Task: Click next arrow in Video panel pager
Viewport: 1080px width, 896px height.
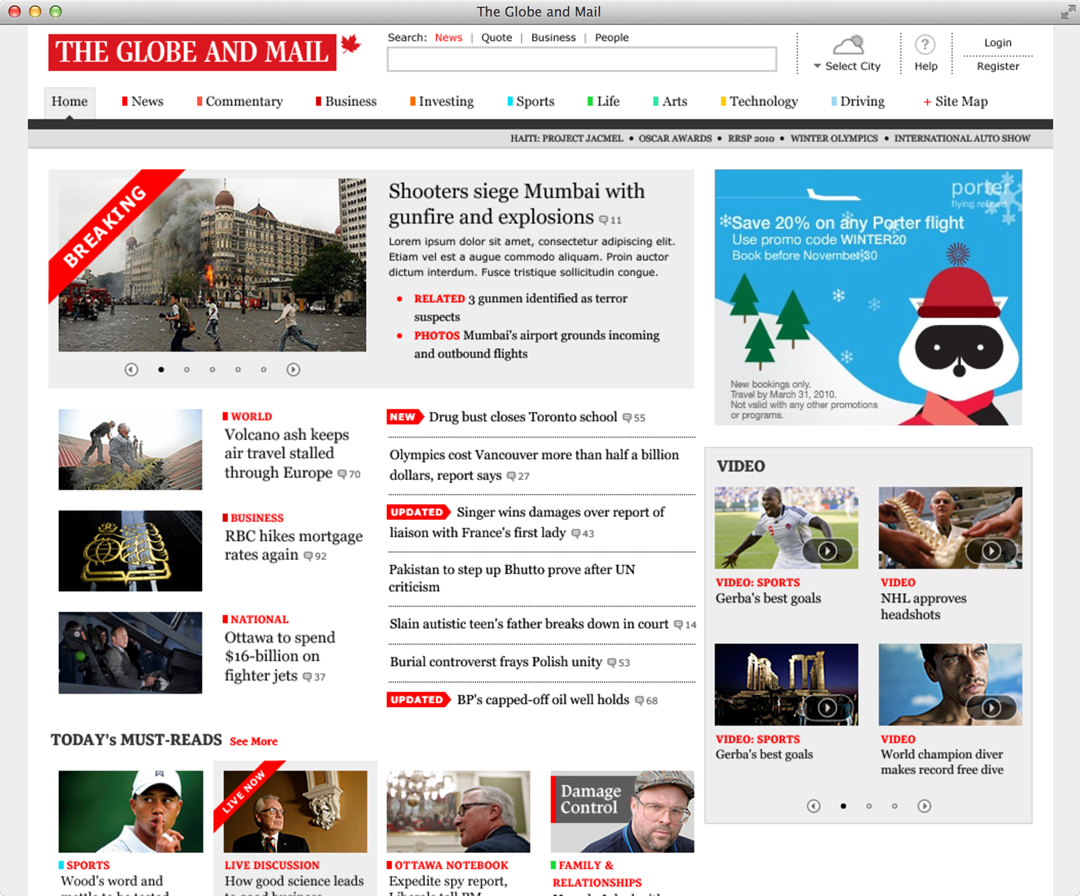Action: click(924, 806)
